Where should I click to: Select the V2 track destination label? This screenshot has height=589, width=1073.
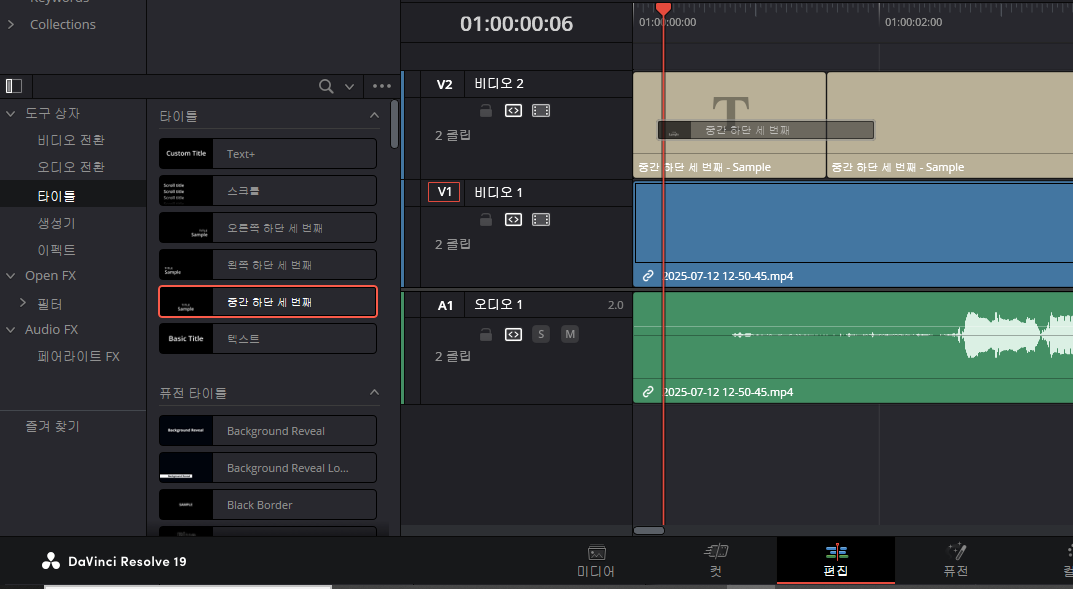[x=444, y=84]
